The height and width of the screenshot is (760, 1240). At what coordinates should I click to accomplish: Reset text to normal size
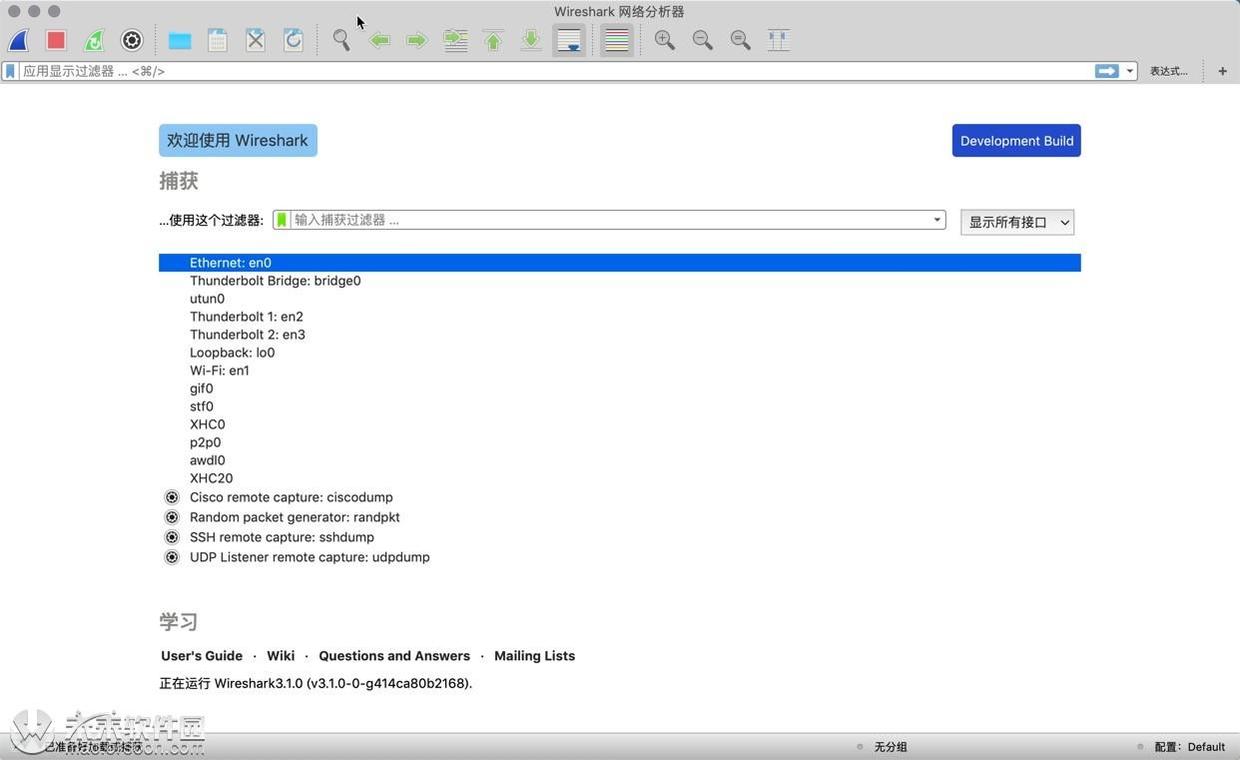coord(741,41)
